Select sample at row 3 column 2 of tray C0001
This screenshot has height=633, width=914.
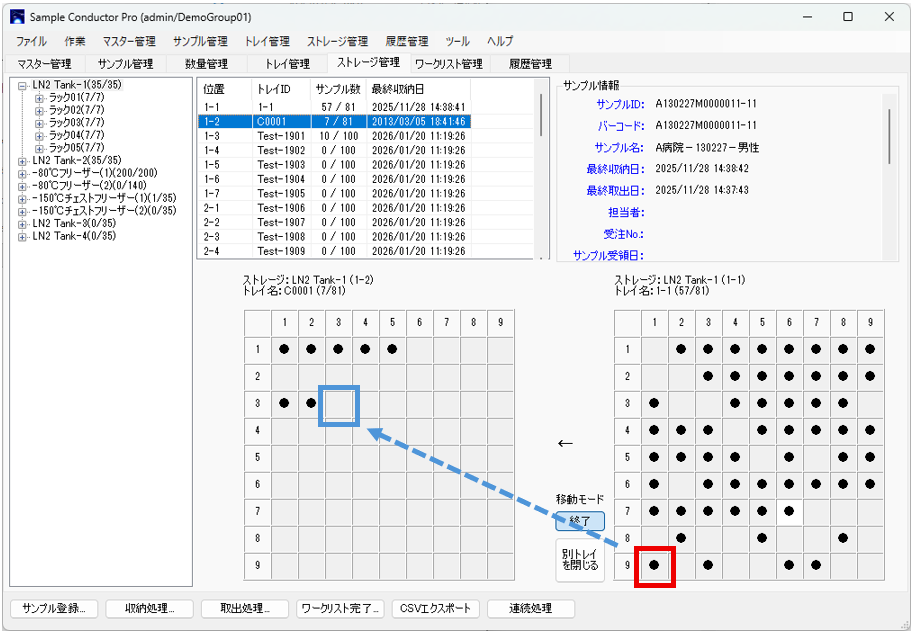pos(312,404)
